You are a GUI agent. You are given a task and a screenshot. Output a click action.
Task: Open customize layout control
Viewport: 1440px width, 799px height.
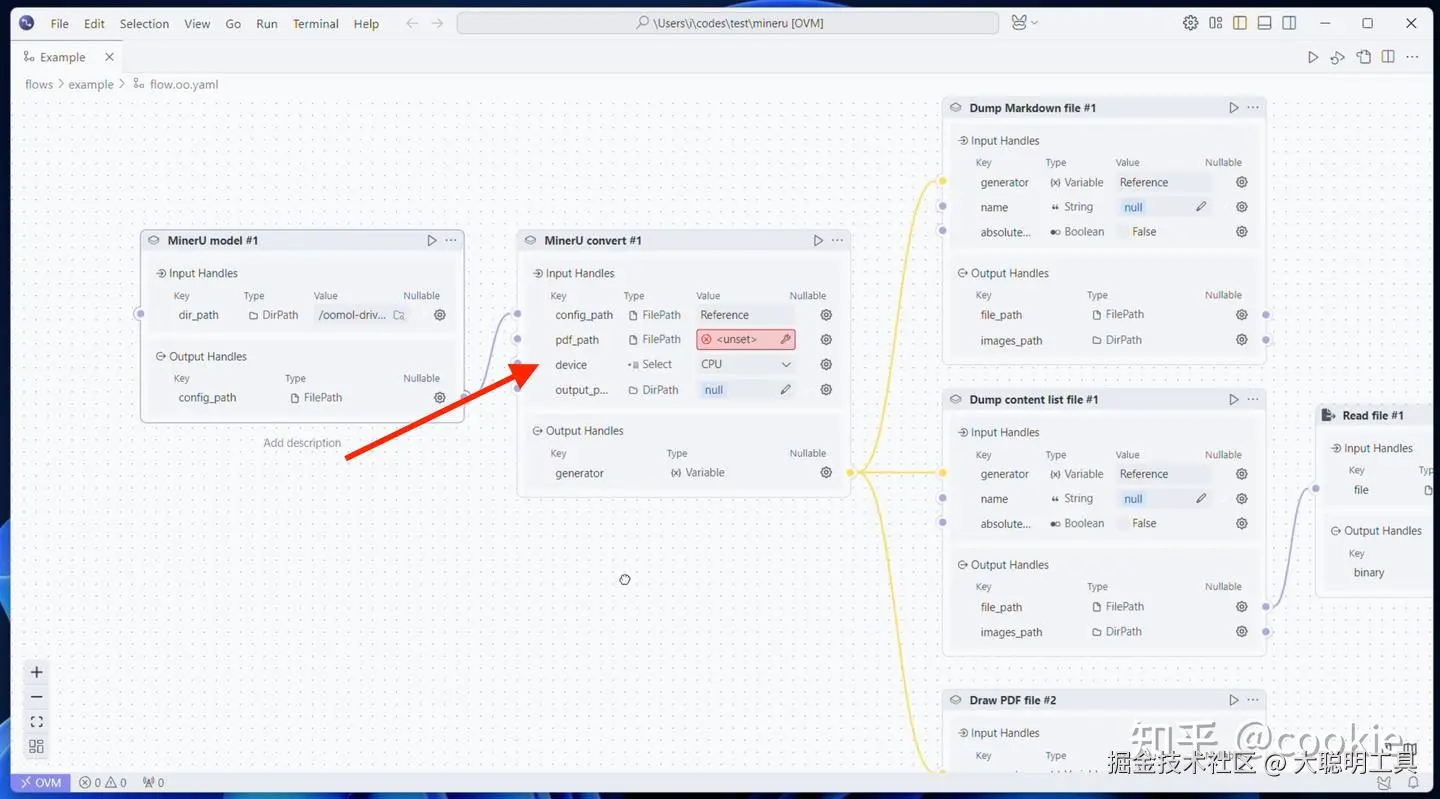(1215, 23)
